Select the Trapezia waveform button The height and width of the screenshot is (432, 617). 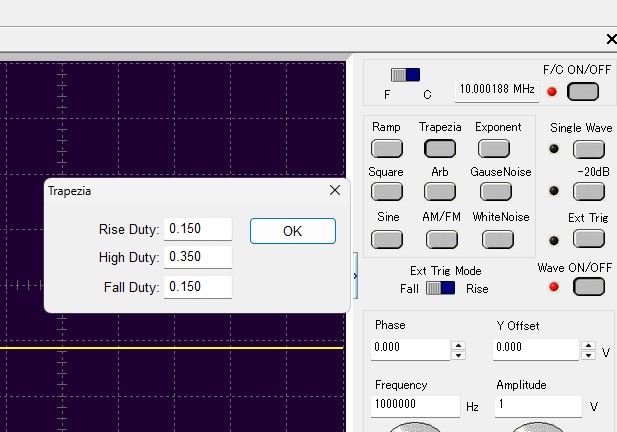pyautogui.click(x=440, y=148)
